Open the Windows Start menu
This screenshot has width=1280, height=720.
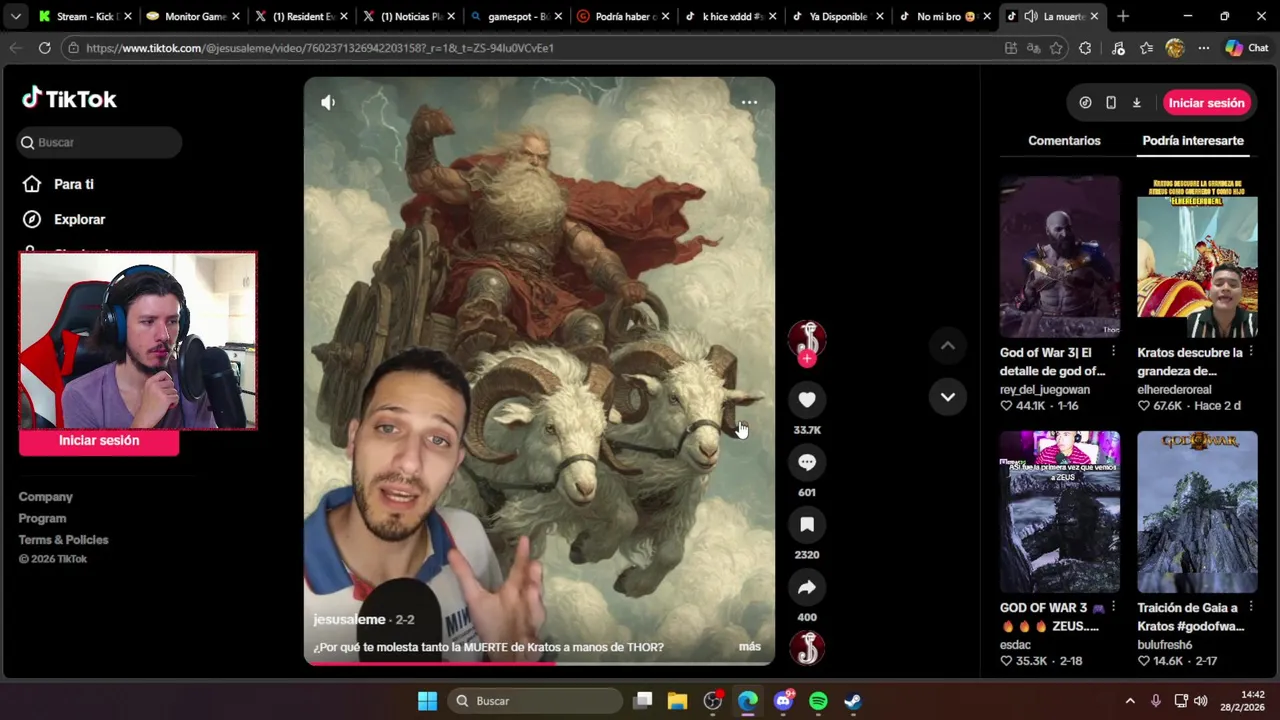click(x=427, y=701)
